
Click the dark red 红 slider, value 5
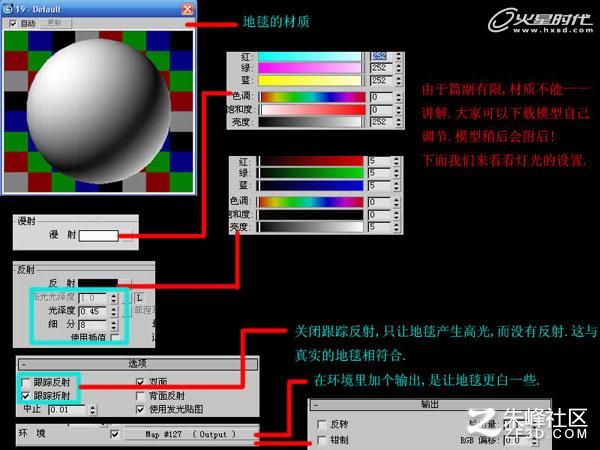[311, 161]
